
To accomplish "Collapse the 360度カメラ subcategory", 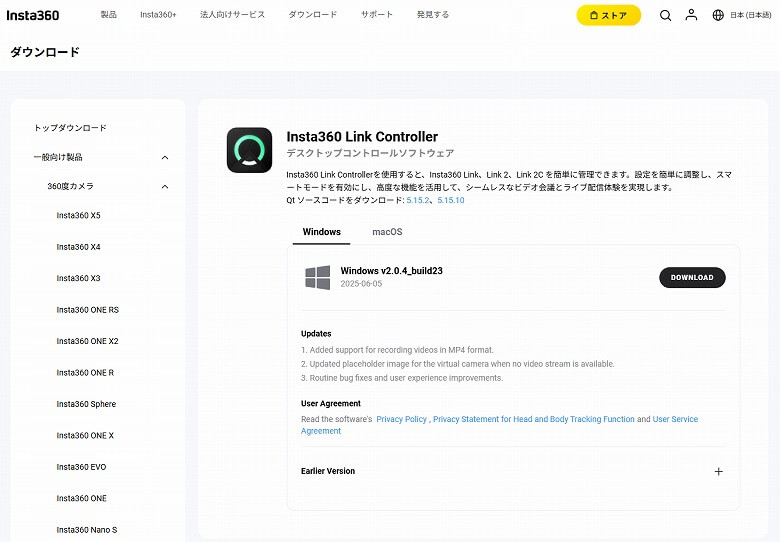I will coord(165,186).
